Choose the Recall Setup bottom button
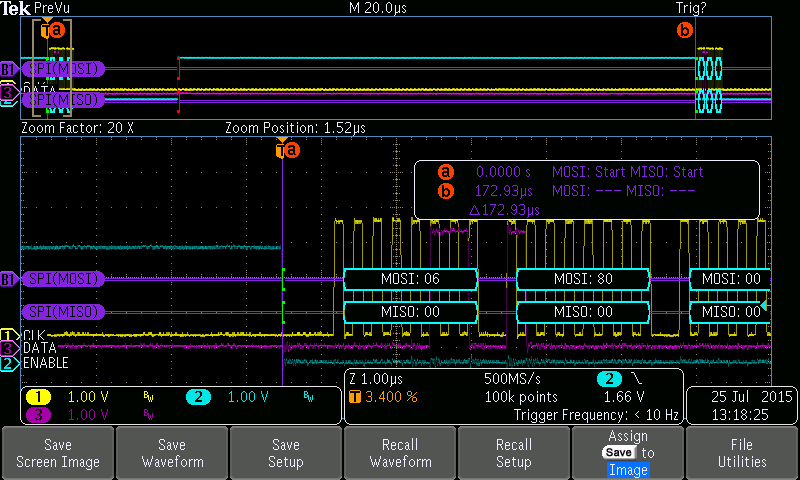Viewport: 800px width, 480px height. [514, 452]
